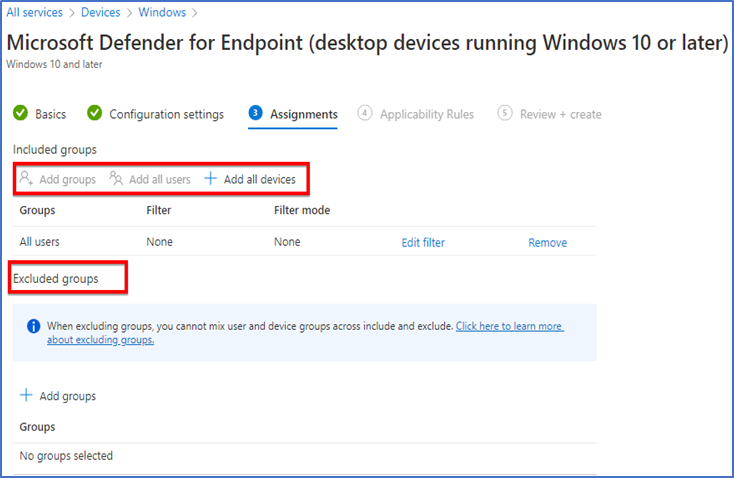Viewport: 734px width, 478px height.
Task: Click the Groups header in the Included groups table
Action: 37,211
